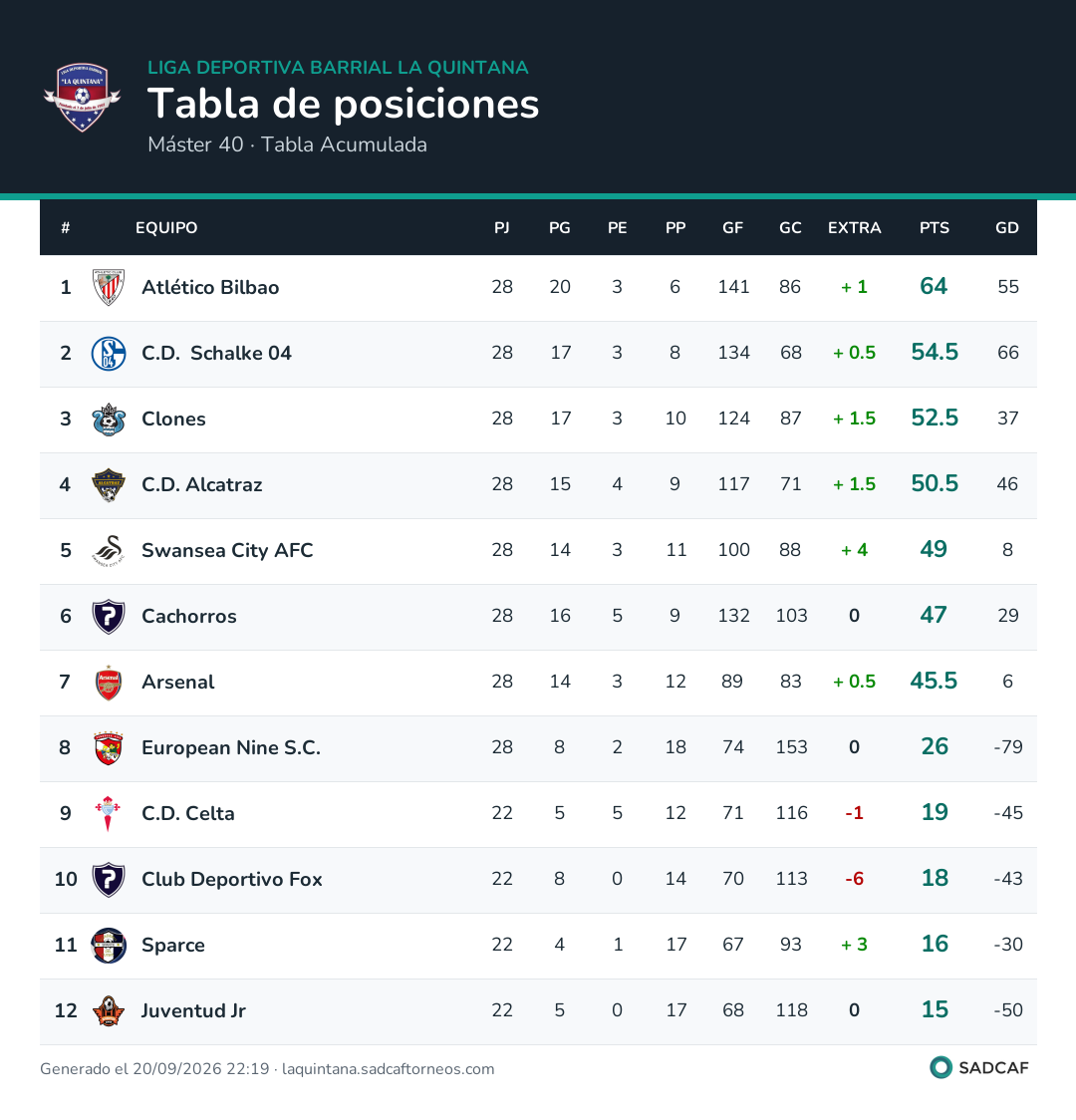Screen dimensions: 1076x1120
Task: Click the laquintana.sadcaftorneos.com footer link
Action: (388, 1069)
